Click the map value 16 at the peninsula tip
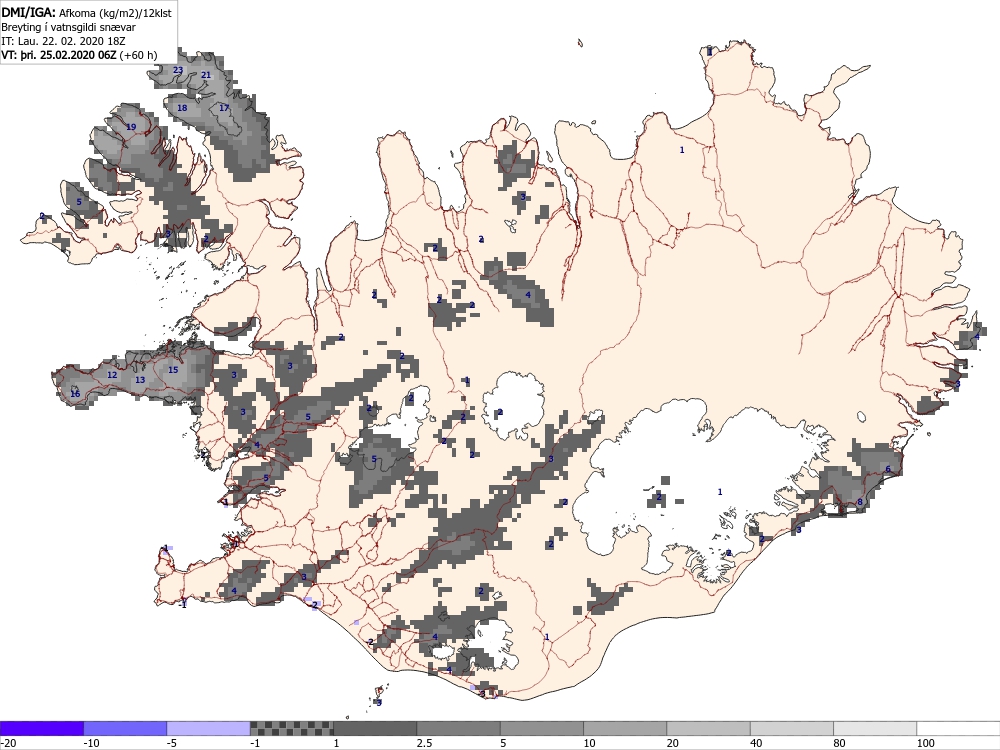Image resolution: width=1000 pixels, height=750 pixels. point(75,394)
